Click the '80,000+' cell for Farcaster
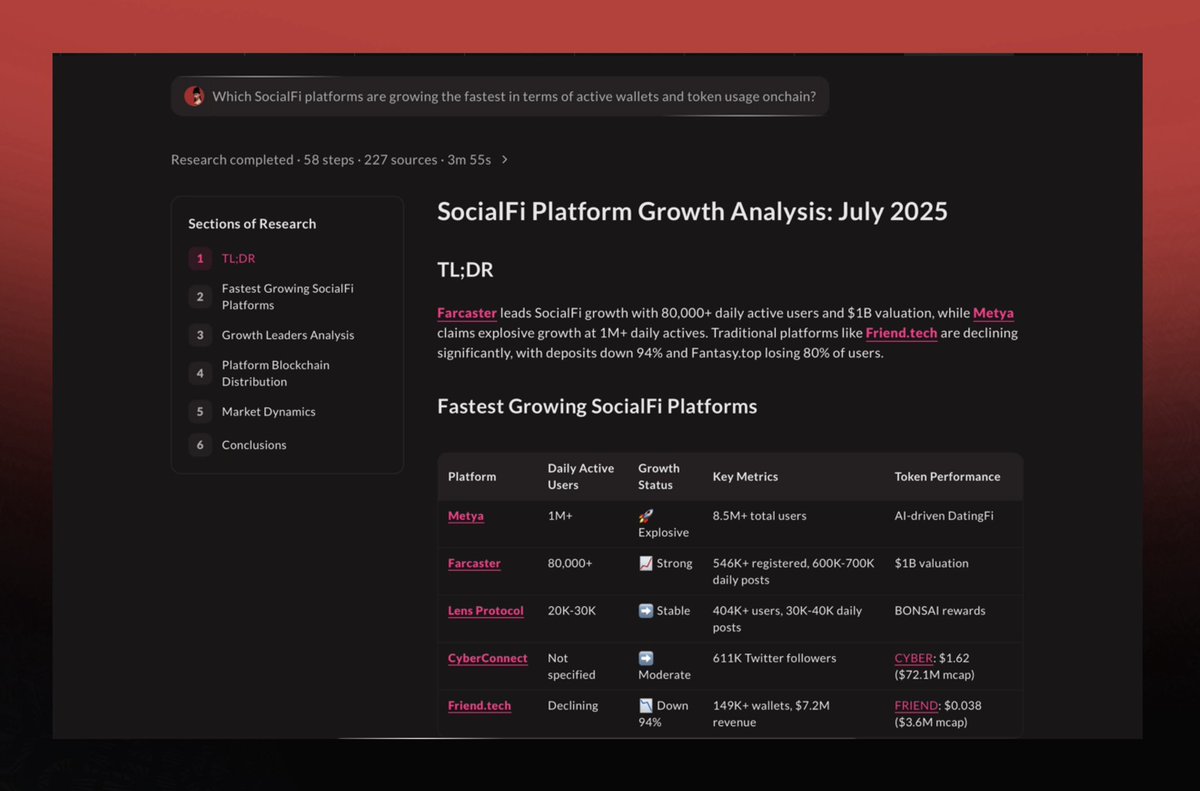 (x=570, y=563)
